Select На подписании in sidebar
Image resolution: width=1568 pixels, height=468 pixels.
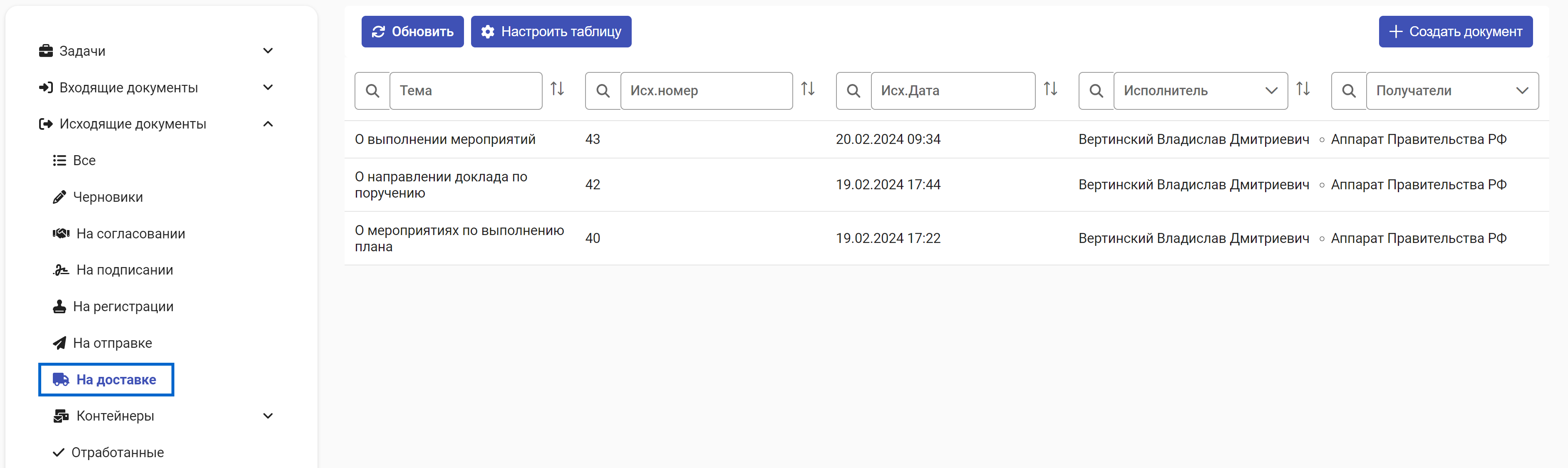click(125, 270)
